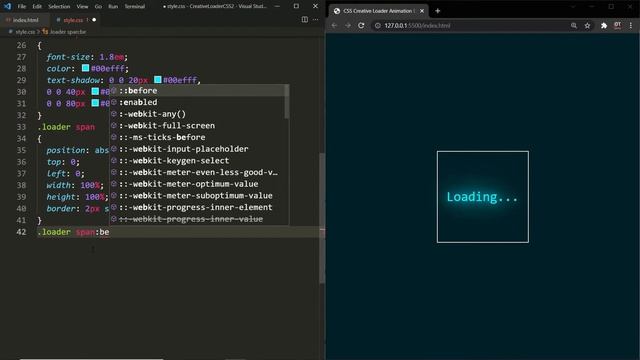Select the ::-webkit-meter-suboptimum-value suggestion
Viewport: 640px width, 360px height.
click(x=197, y=196)
